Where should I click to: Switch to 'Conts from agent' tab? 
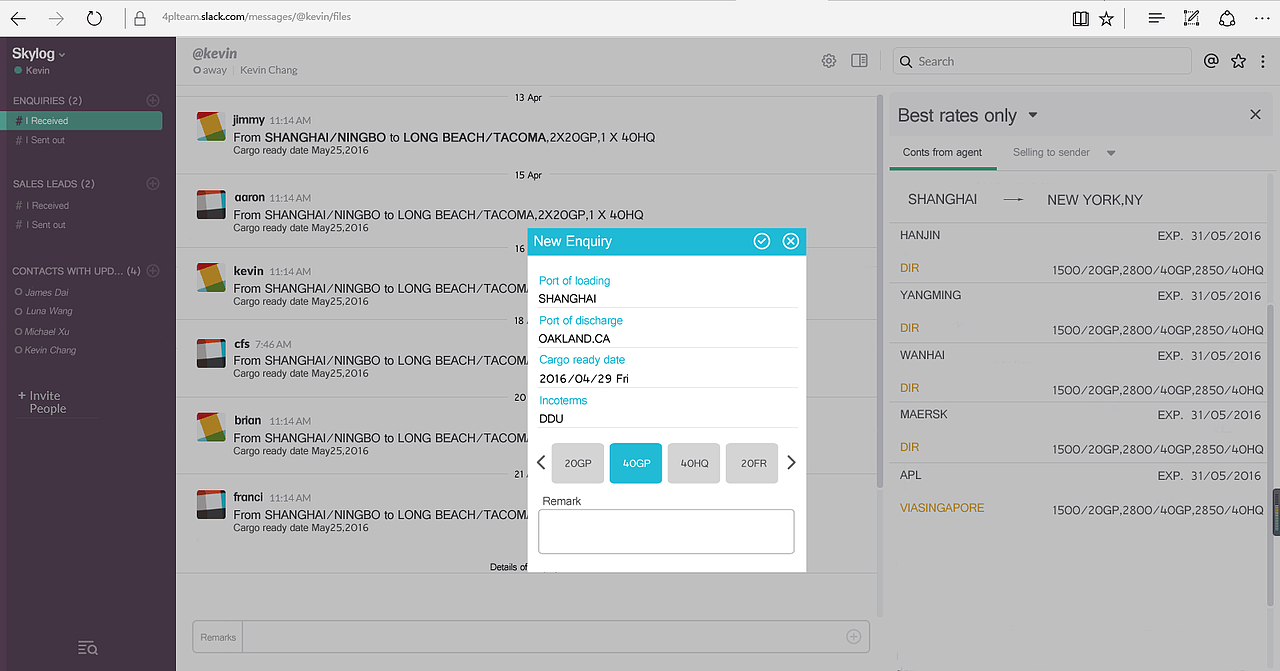coord(942,152)
